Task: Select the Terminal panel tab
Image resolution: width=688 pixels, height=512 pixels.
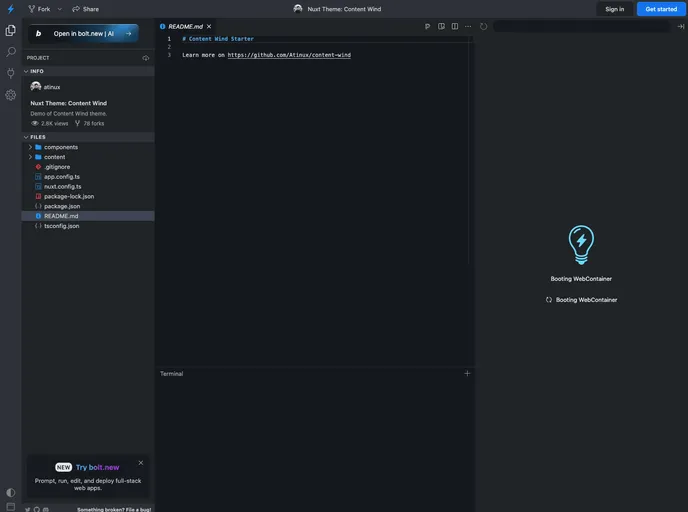Action: pos(172,373)
